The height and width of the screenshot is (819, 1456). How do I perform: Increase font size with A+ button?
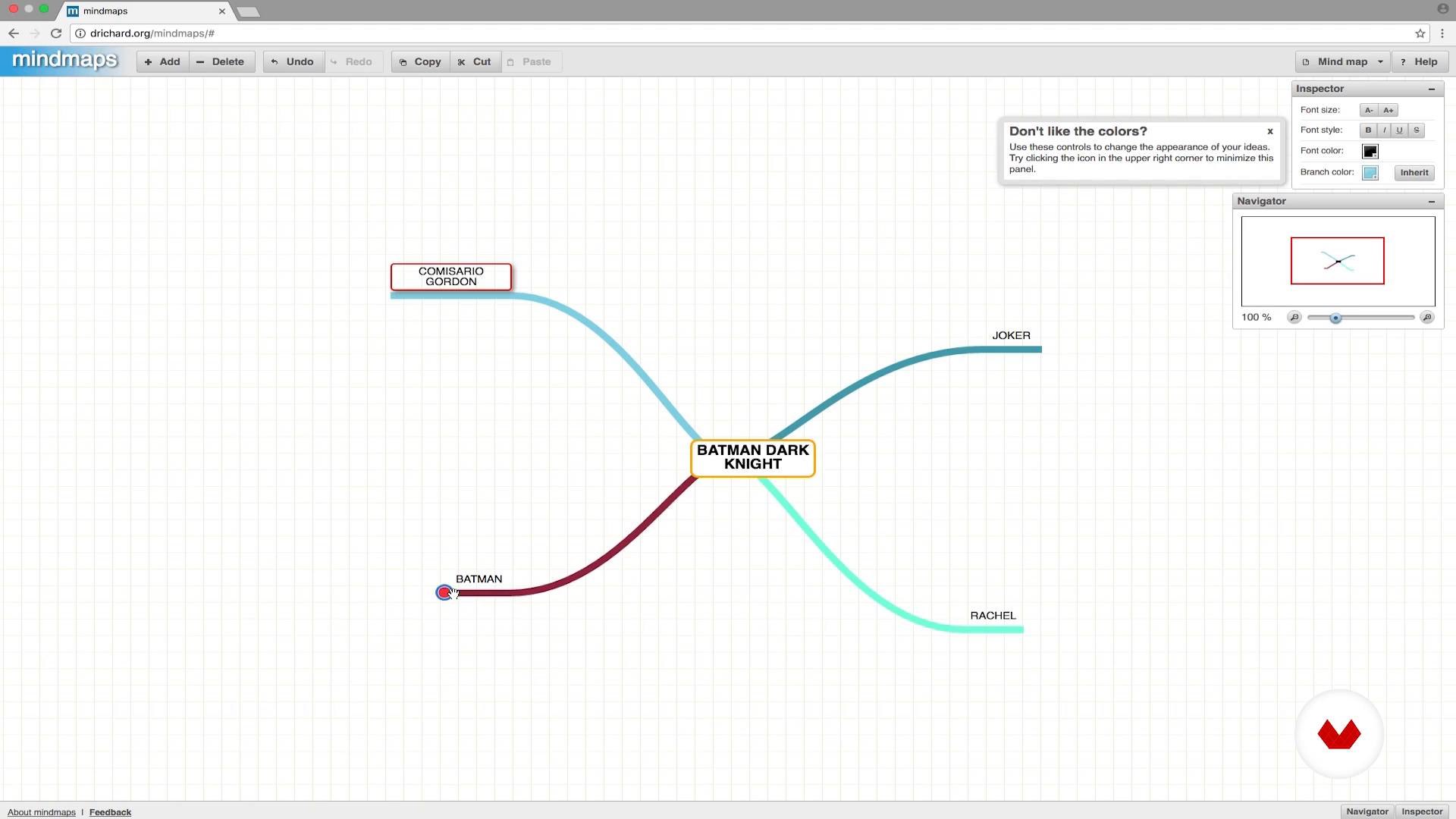point(1388,110)
